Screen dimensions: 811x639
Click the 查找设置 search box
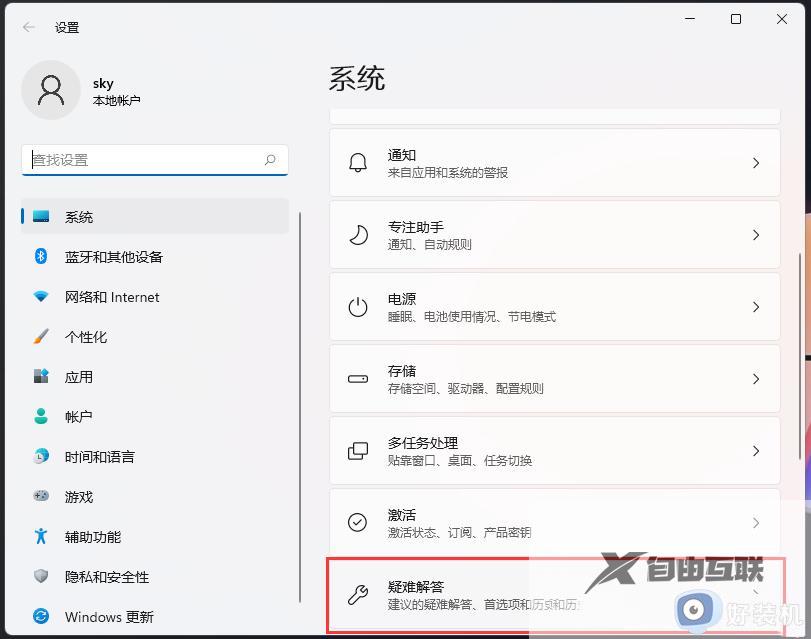click(150, 160)
